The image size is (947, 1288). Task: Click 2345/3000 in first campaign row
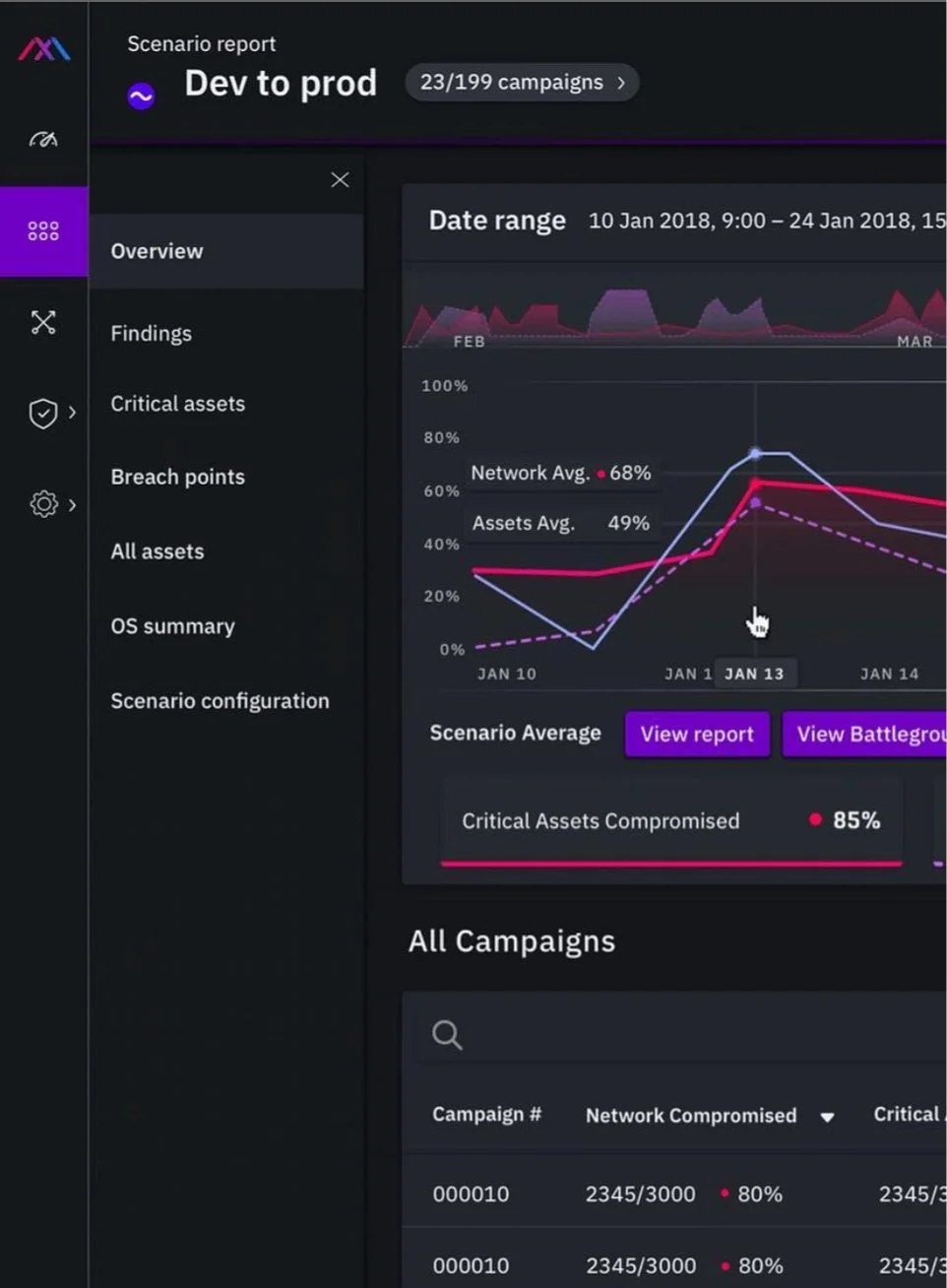[640, 1194]
